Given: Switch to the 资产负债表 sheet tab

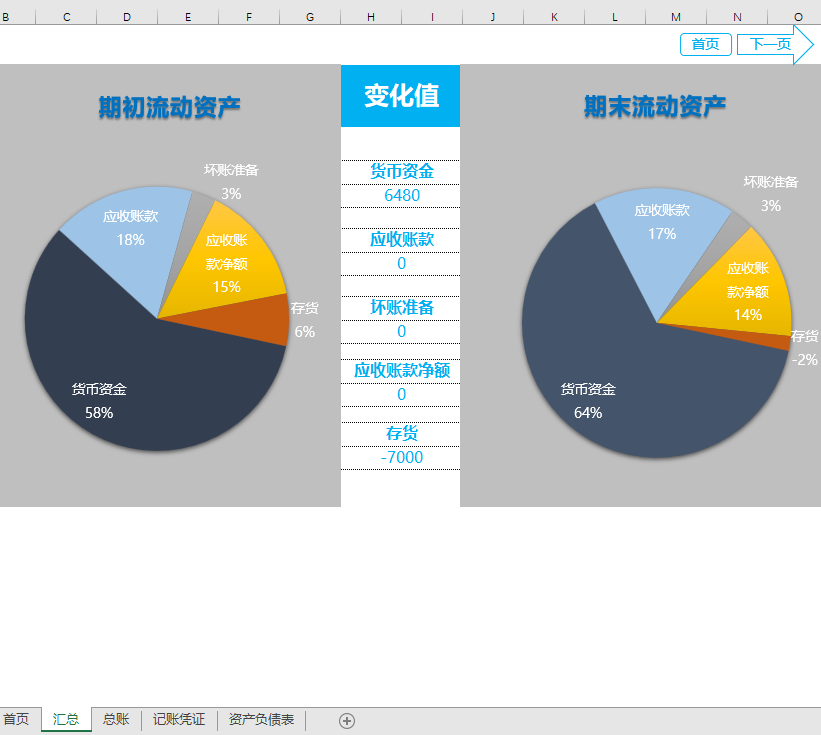Looking at the screenshot, I should point(261,719).
